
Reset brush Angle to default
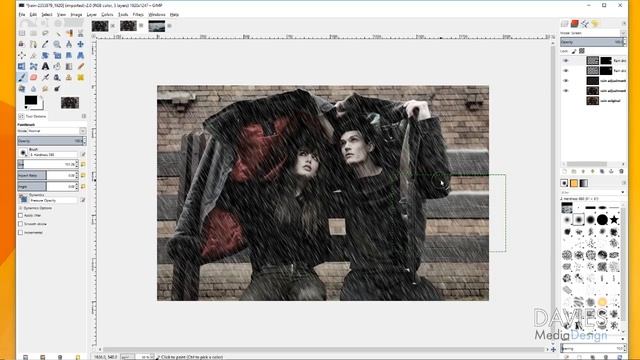83,186
